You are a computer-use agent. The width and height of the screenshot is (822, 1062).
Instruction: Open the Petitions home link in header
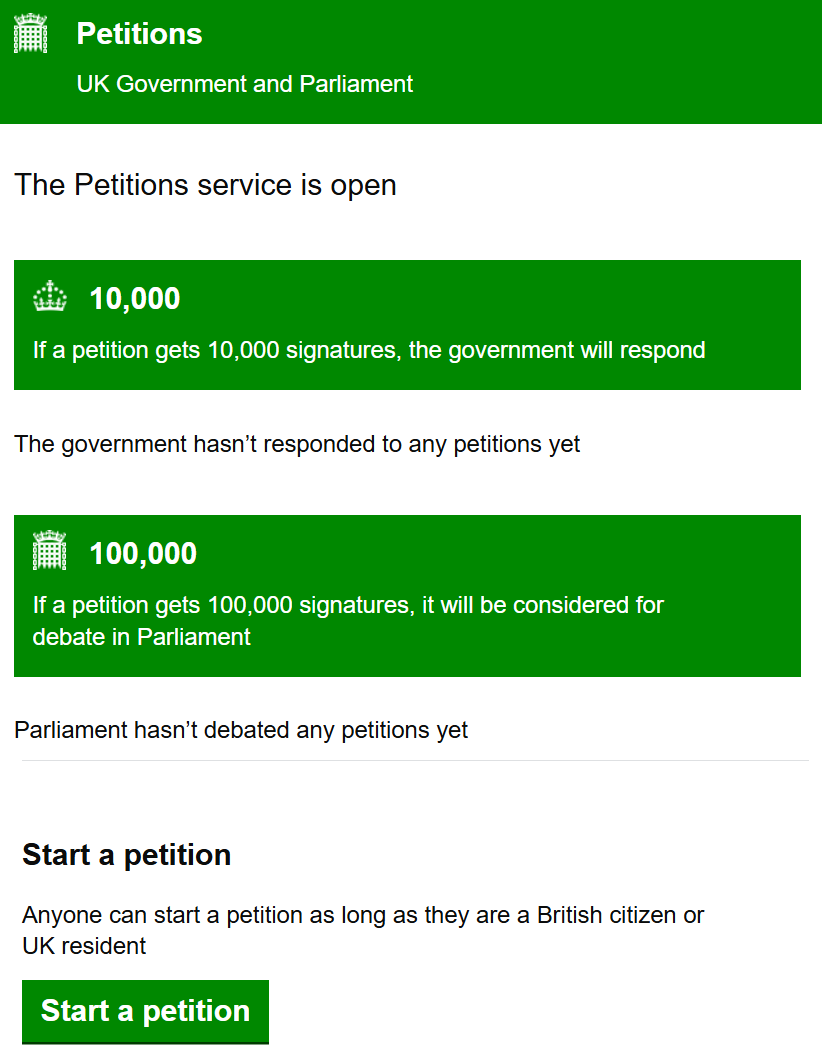click(139, 34)
